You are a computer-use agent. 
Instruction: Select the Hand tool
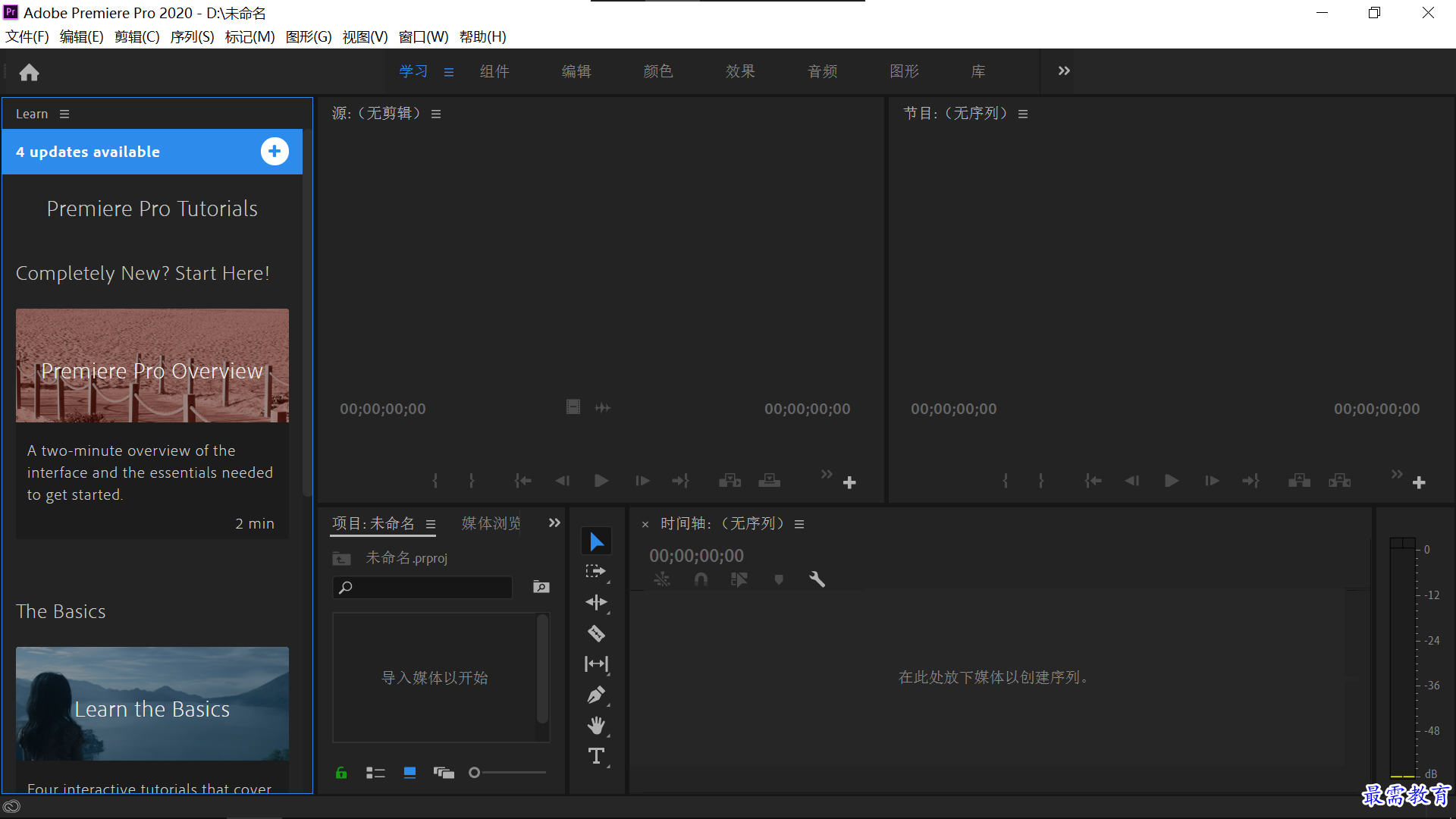tap(596, 726)
